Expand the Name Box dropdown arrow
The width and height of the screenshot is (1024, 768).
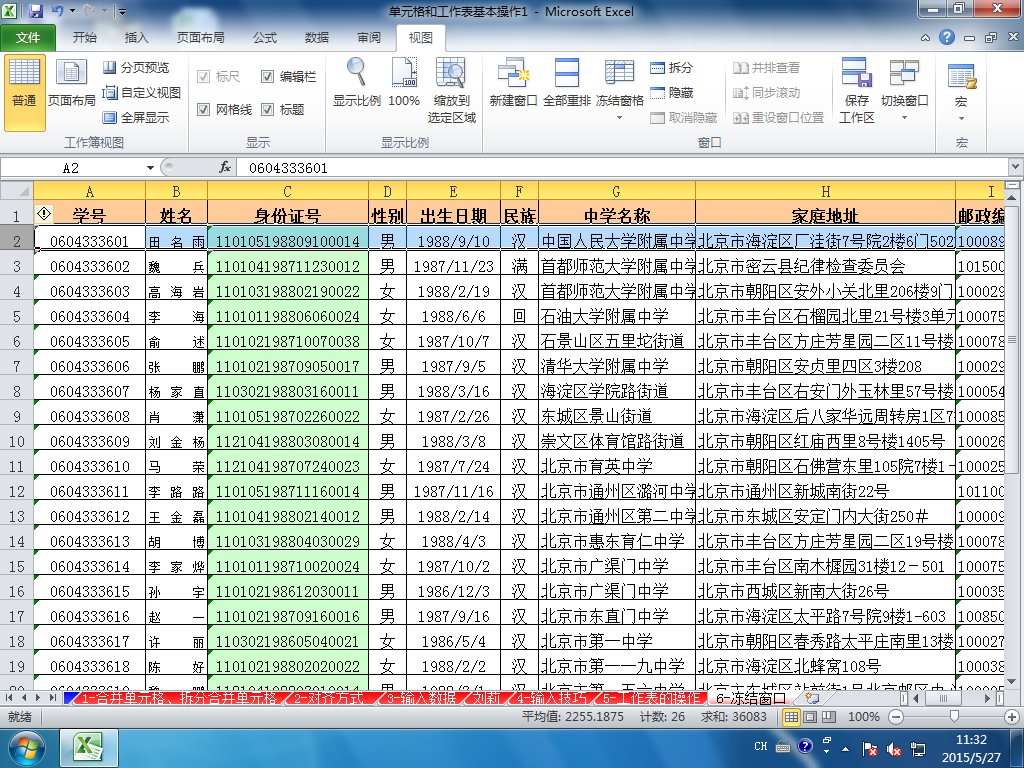[x=150, y=168]
